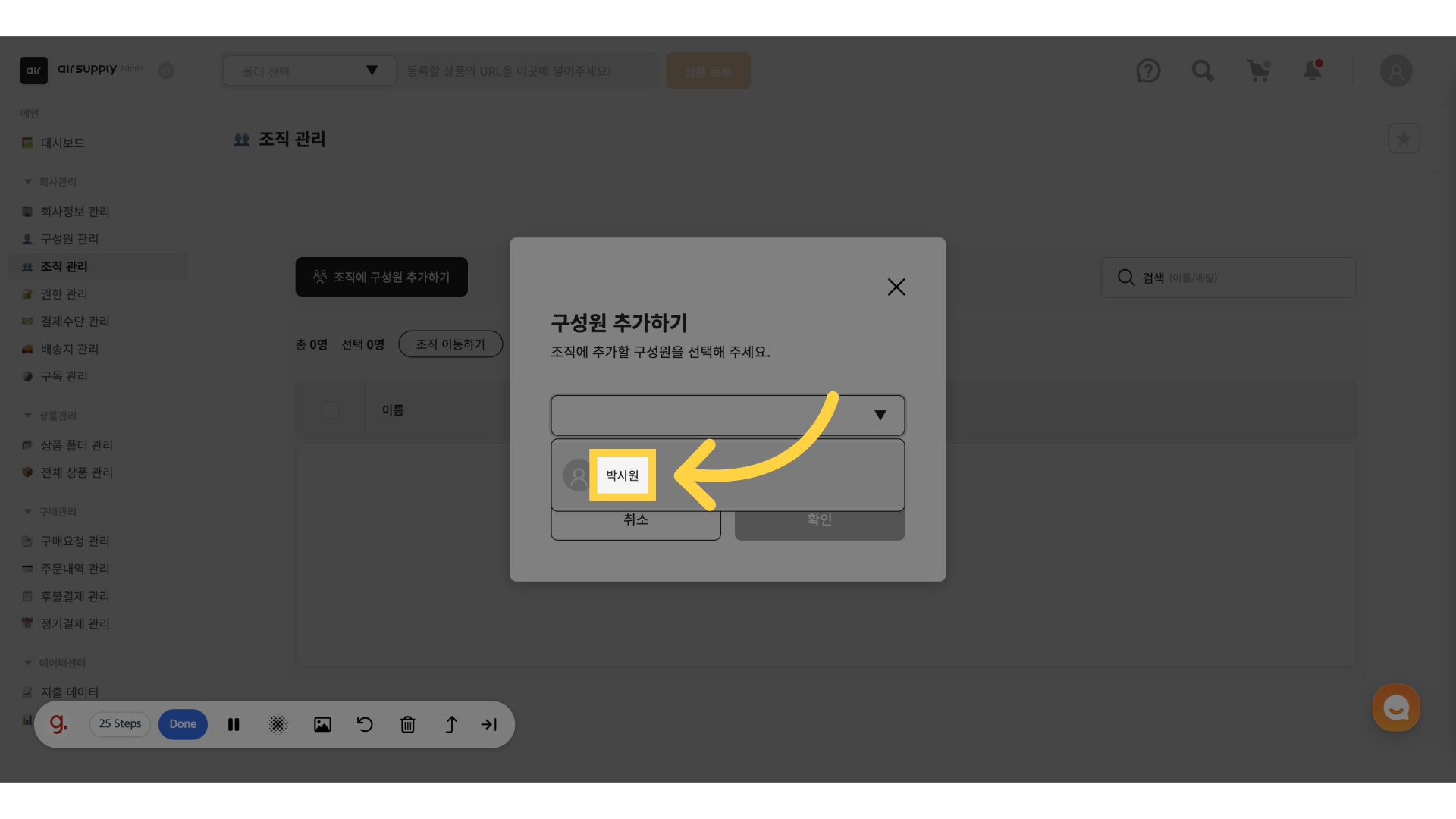Open 권한 관리 in sidebar

(64, 294)
